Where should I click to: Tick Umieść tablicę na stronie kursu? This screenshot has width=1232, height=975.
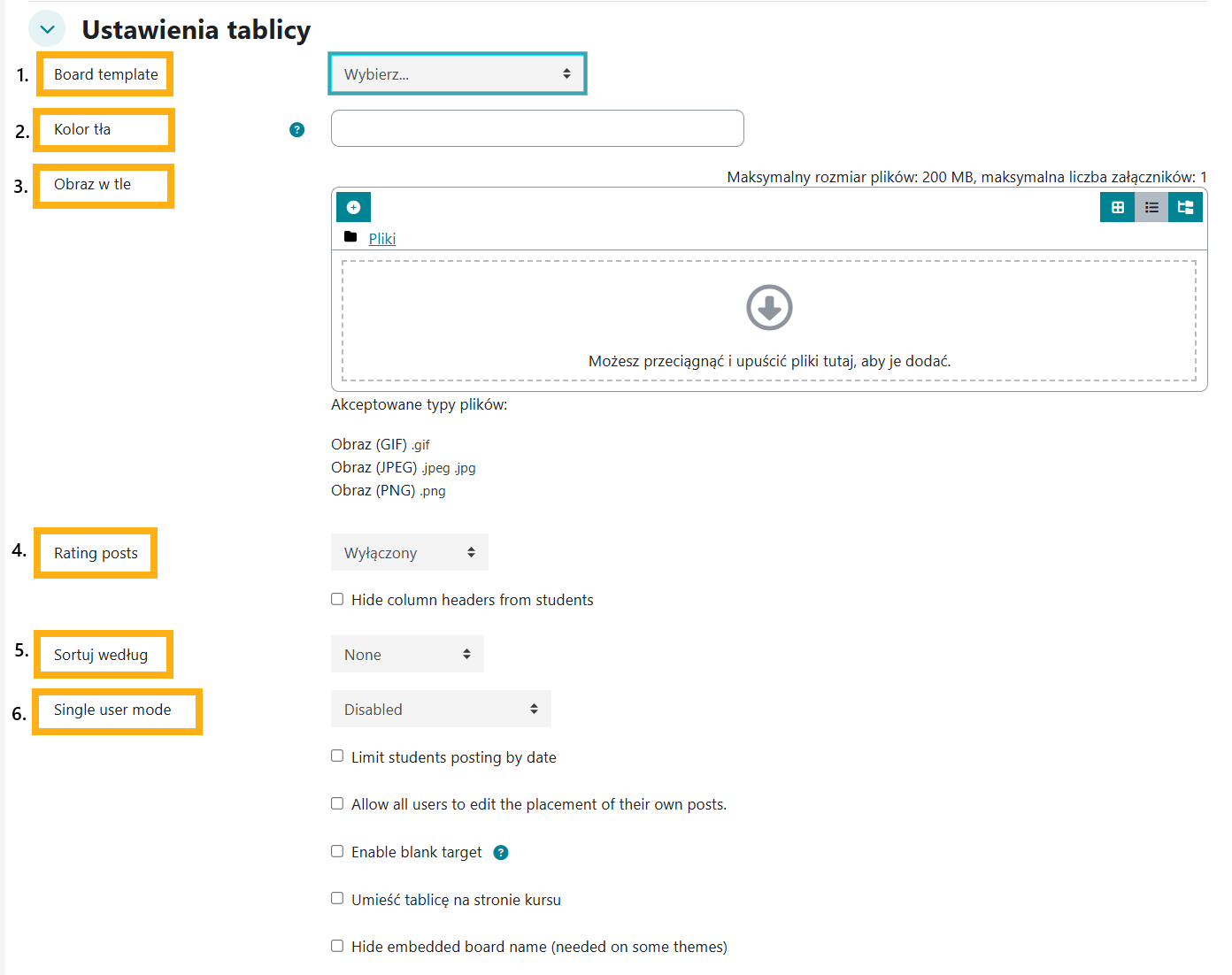click(337, 898)
